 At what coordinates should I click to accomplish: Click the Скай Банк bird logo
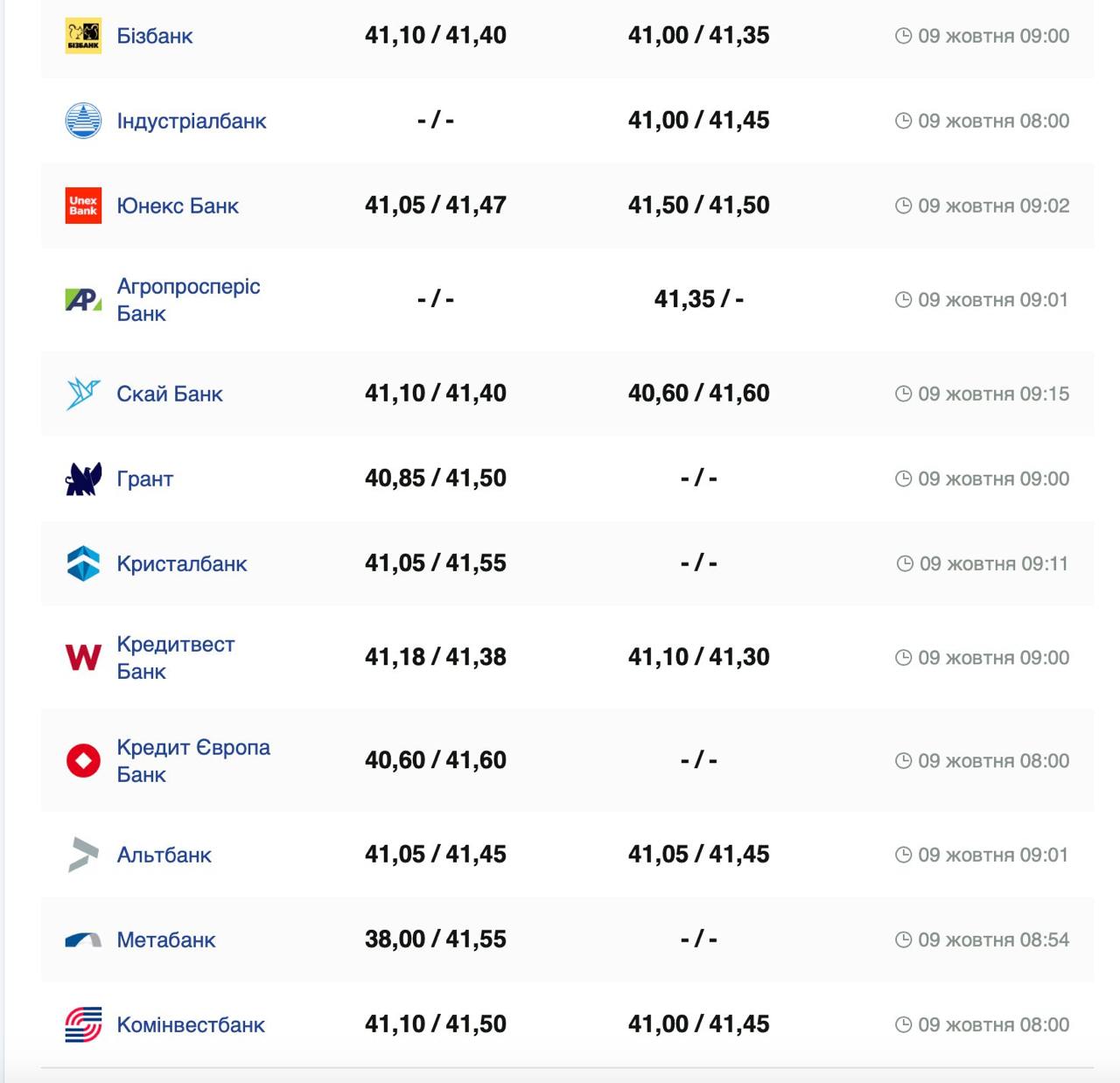pyautogui.click(x=83, y=394)
